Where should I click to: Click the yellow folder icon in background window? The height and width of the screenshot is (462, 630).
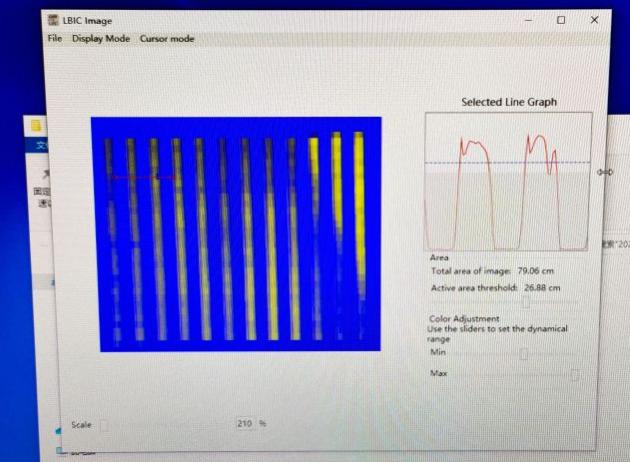36,126
